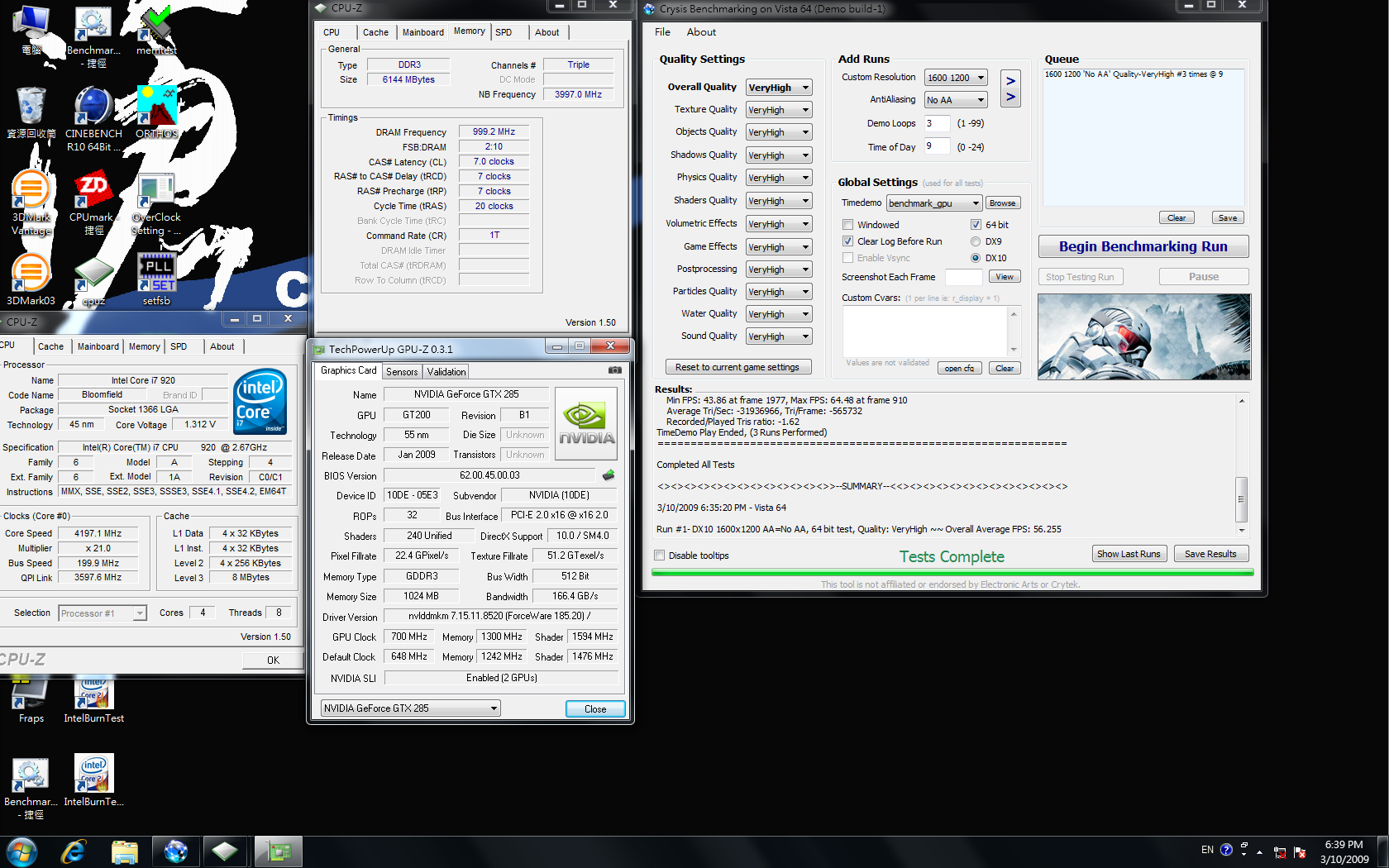Open the About menu in Crysis tool
Viewport: 1389px width, 868px height.
pos(701,32)
